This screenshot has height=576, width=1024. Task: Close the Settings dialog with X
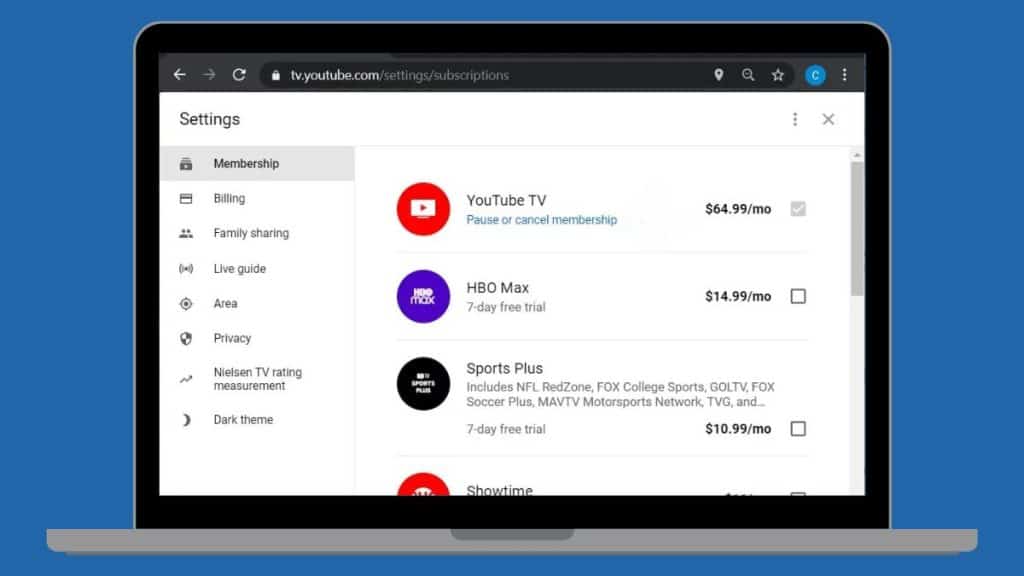coord(828,120)
